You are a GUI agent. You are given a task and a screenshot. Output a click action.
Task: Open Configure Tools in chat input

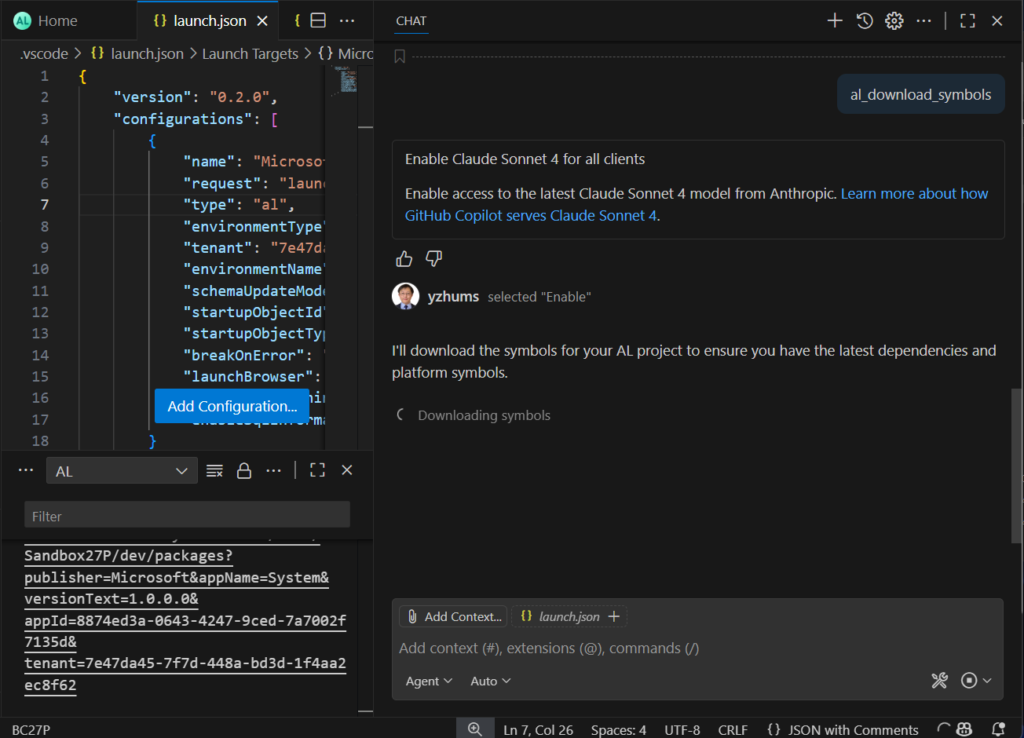(939, 681)
